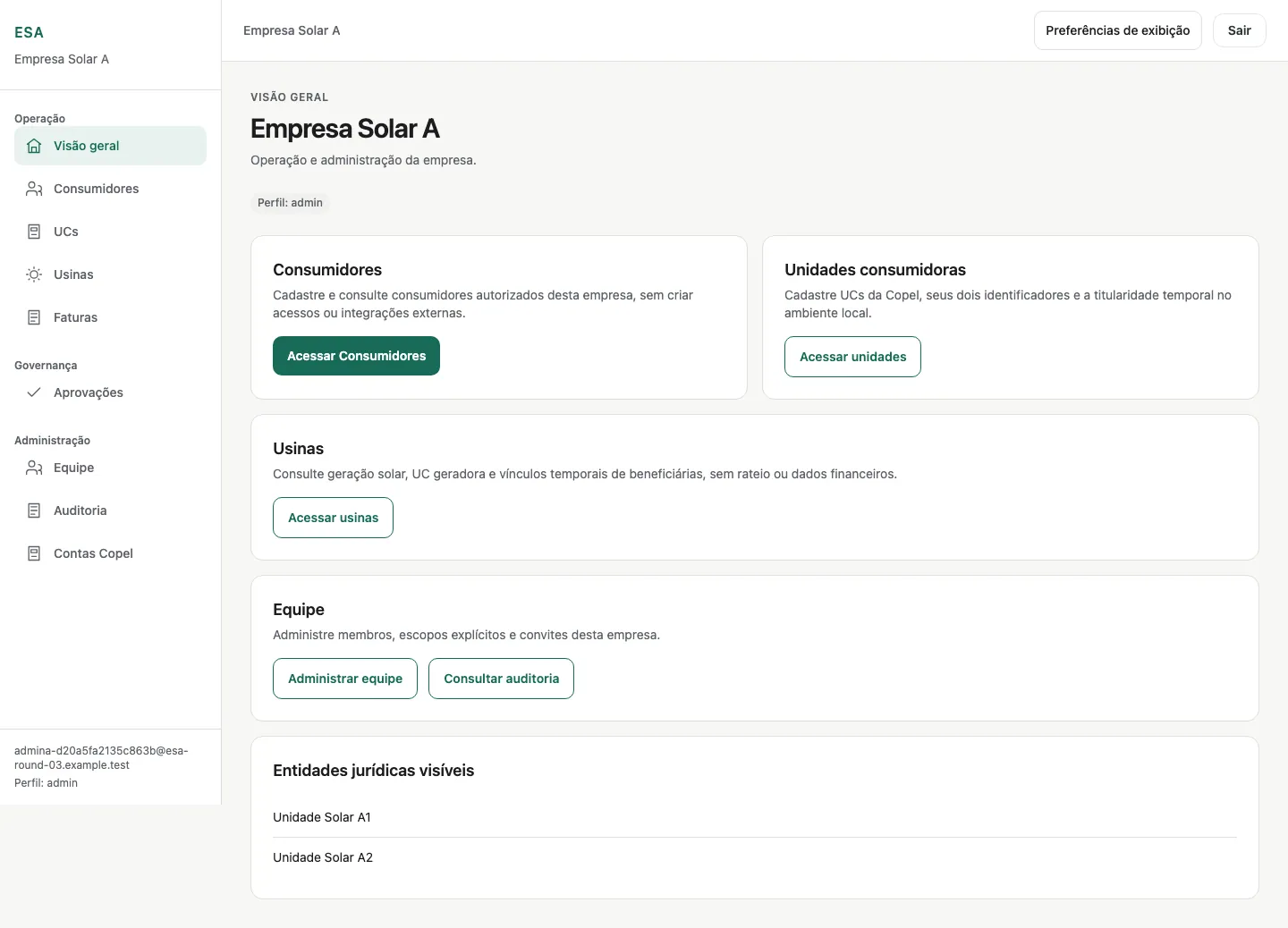This screenshot has width=1288, height=928.
Task: Click the Operação section label
Action: 39,119
